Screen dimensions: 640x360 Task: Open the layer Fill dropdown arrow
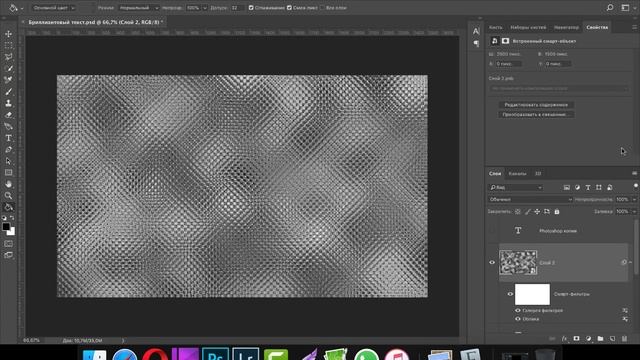pyautogui.click(x=634, y=211)
